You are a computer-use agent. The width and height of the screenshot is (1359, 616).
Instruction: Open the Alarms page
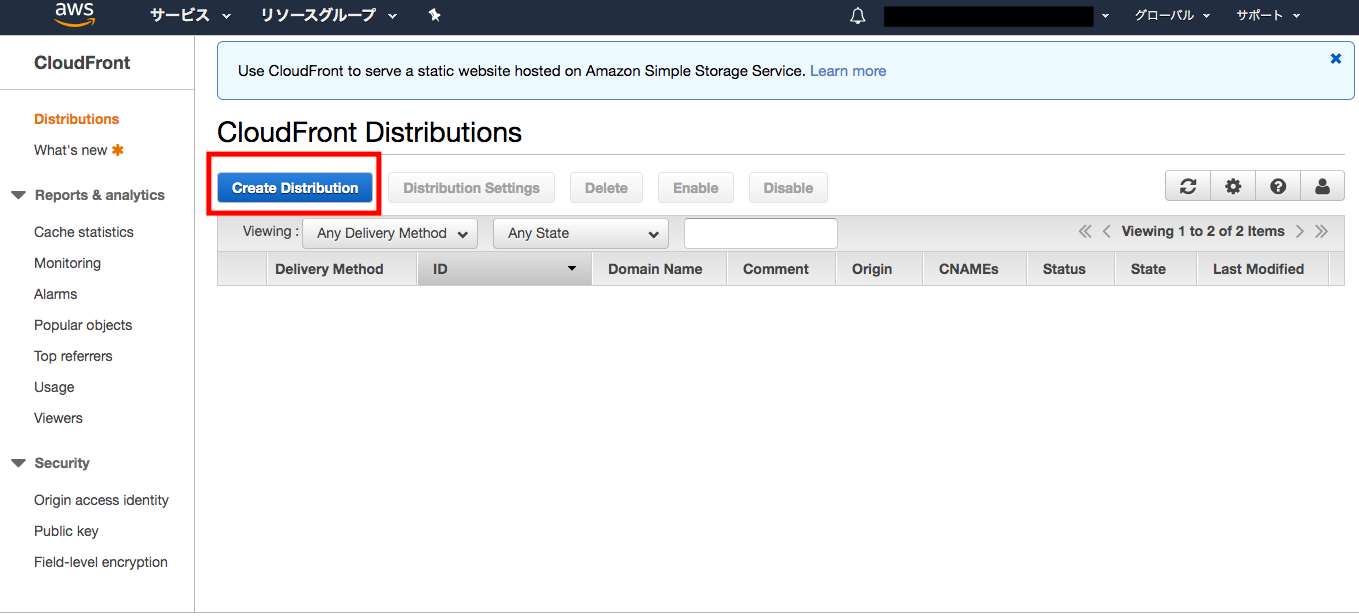(55, 294)
